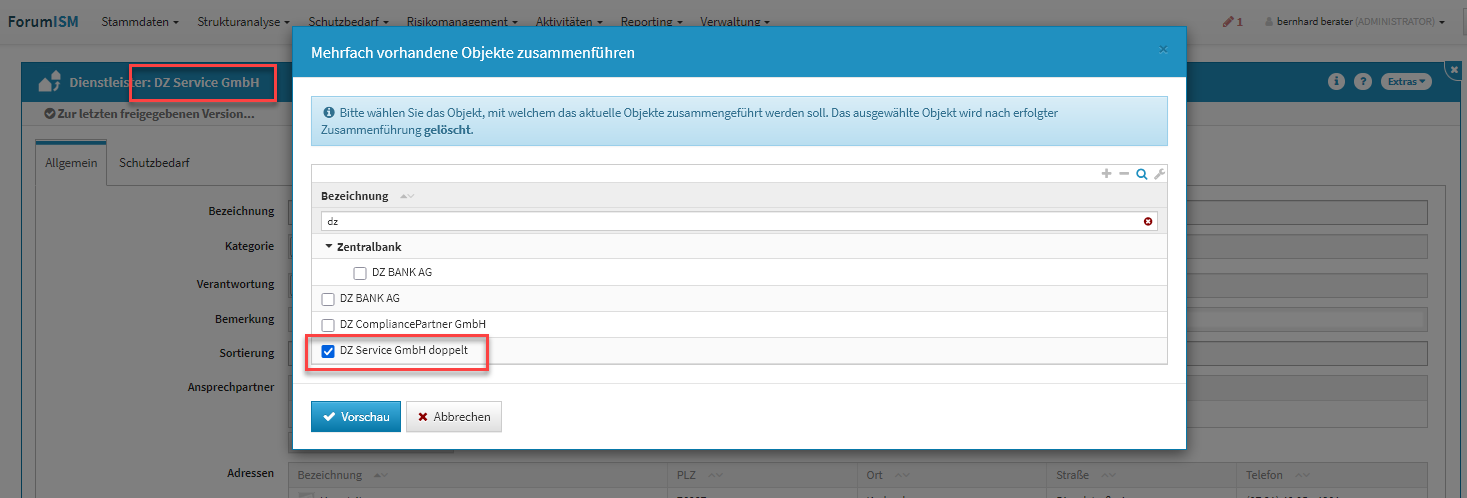This screenshot has width=1467, height=498.
Task: Switch to the Schutzbedarf tab
Action: tap(154, 162)
